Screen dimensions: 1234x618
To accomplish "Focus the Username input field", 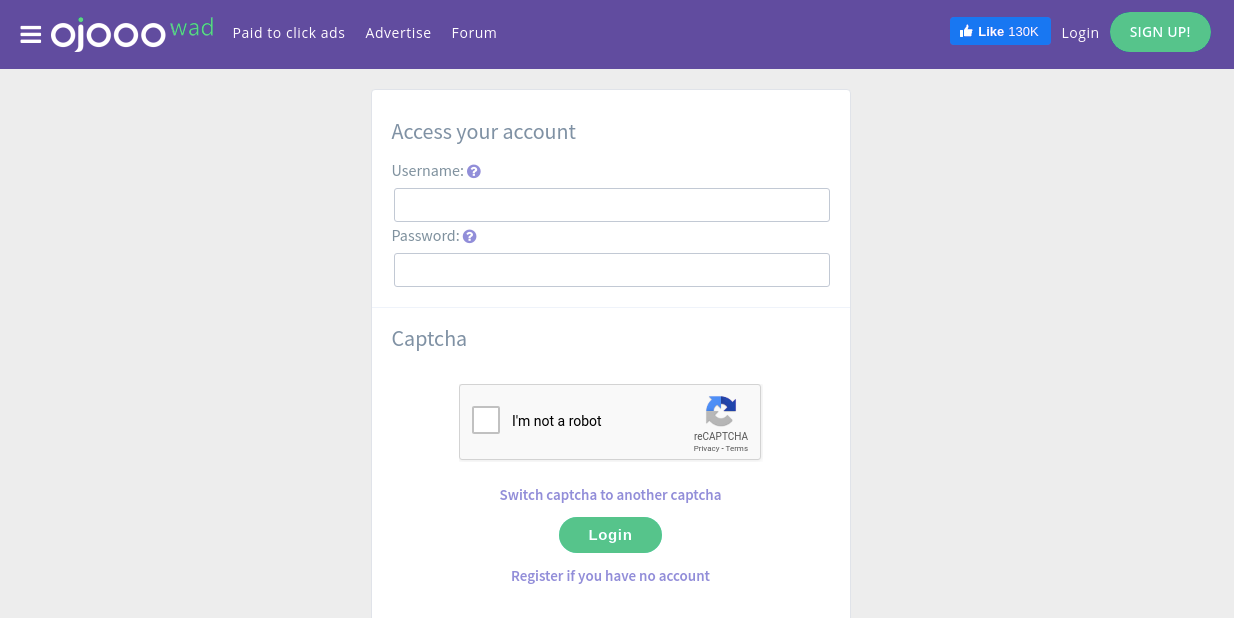I will 612,205.
